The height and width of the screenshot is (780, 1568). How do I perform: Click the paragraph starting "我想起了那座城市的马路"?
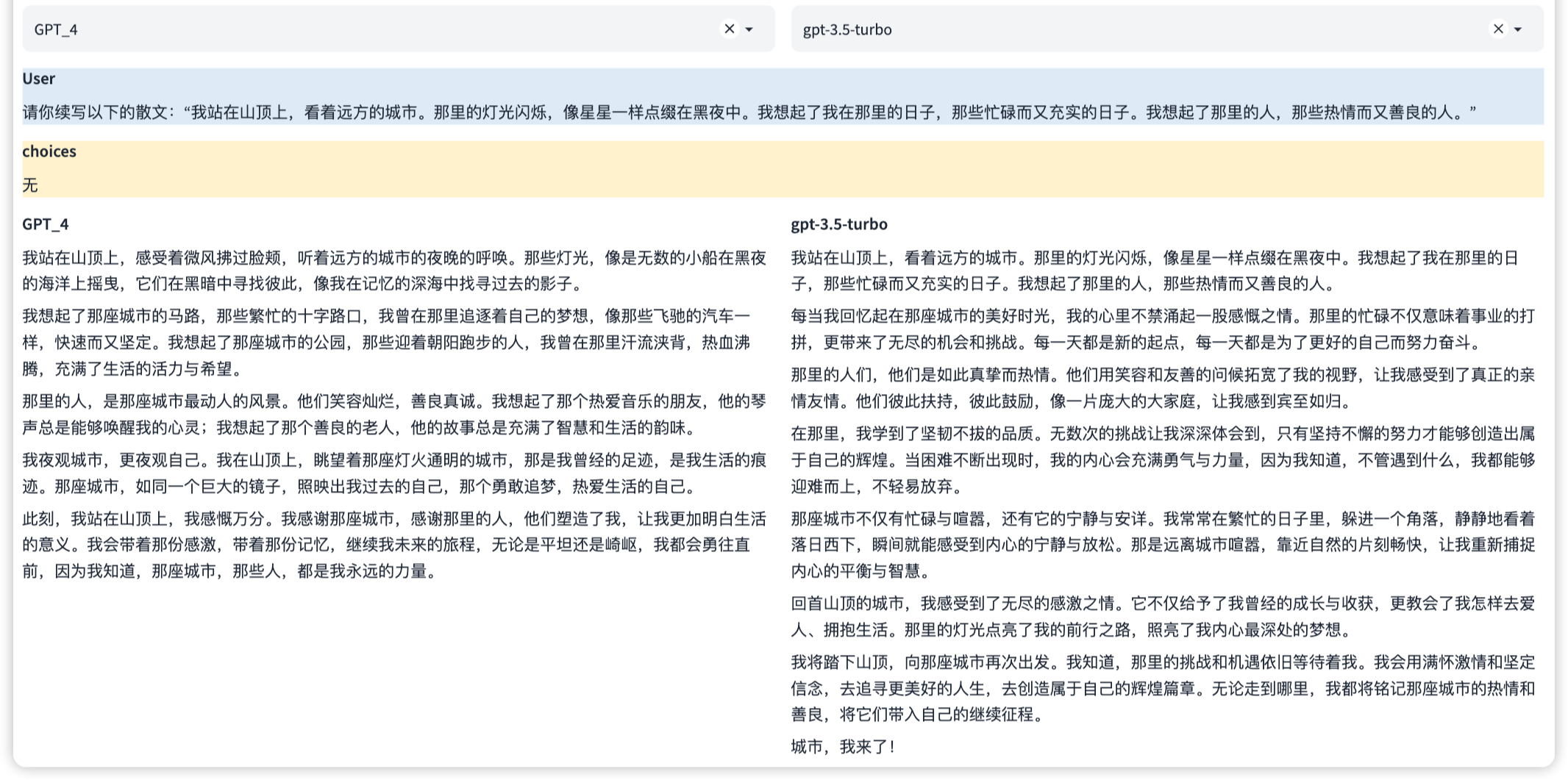coord(387,342)
